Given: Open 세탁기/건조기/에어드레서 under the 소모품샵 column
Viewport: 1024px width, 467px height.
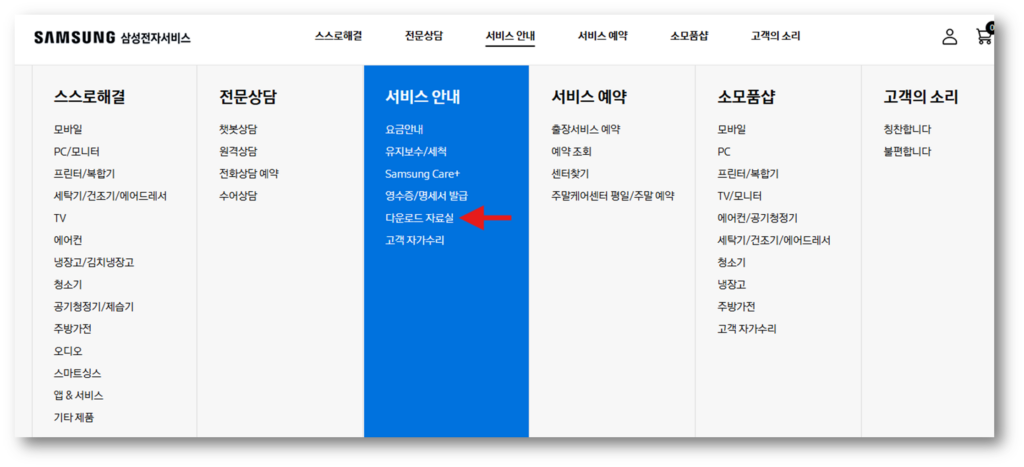Looking at the screenshot, I should point(774,240).
